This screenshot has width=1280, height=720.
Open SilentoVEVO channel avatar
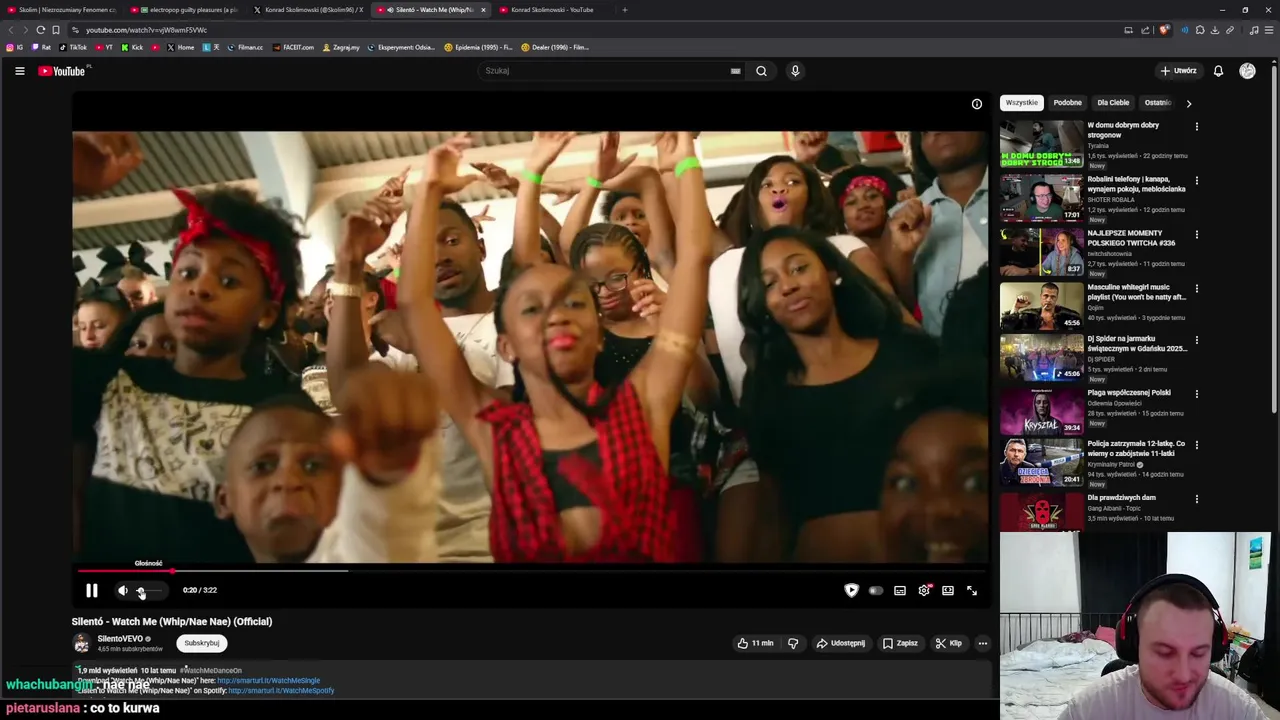point(81,643)
